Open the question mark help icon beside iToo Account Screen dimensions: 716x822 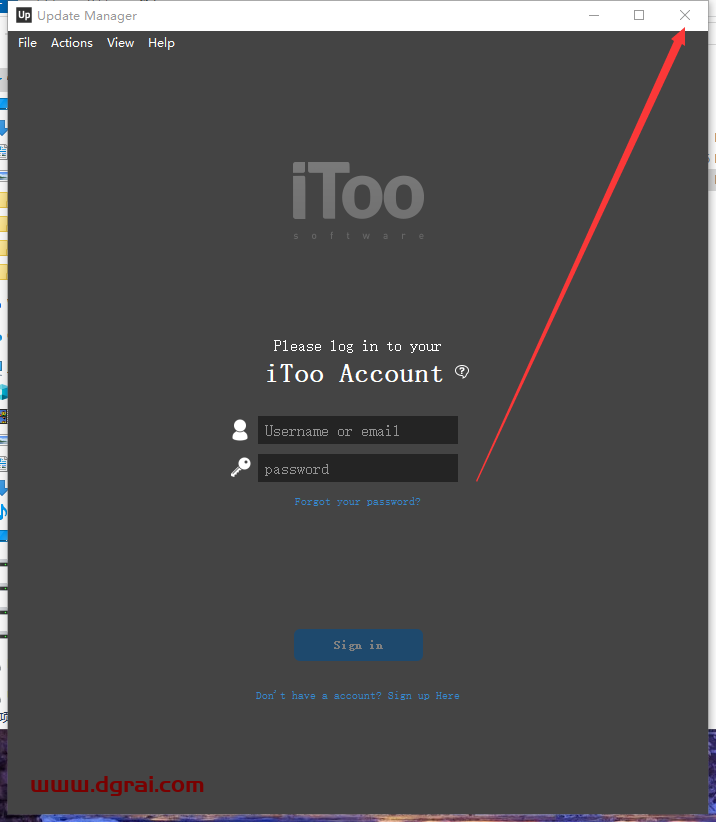pos(462,372)
